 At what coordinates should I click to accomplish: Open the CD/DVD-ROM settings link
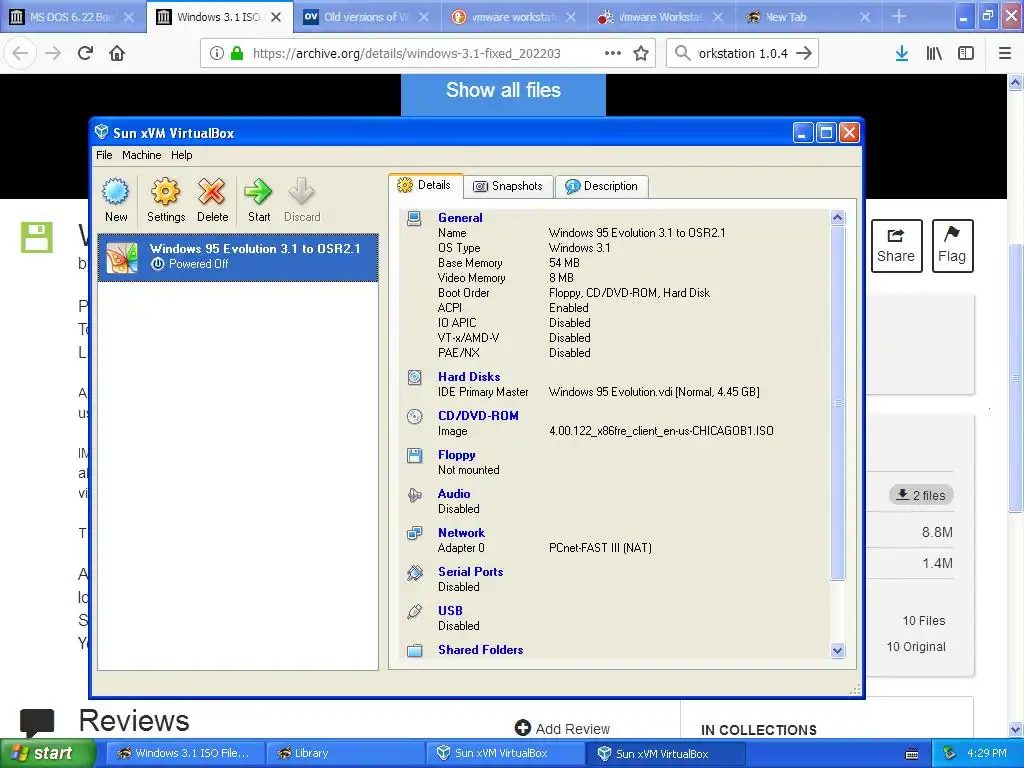pos(478,416)
